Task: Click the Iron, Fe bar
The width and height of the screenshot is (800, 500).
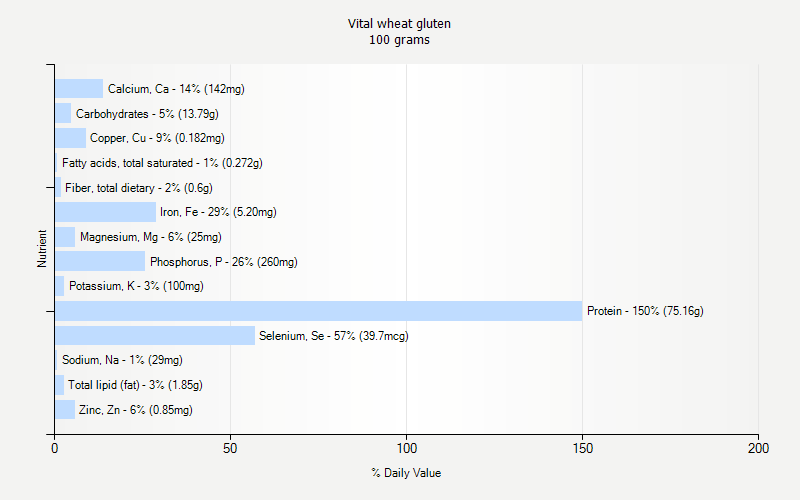Action: pos(105,212)
